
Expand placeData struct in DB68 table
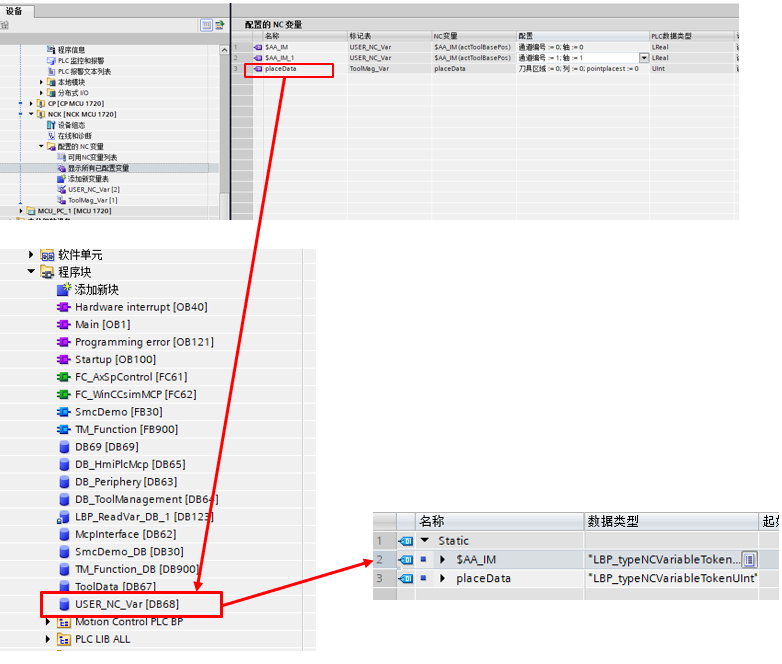(x=442, y=578)
